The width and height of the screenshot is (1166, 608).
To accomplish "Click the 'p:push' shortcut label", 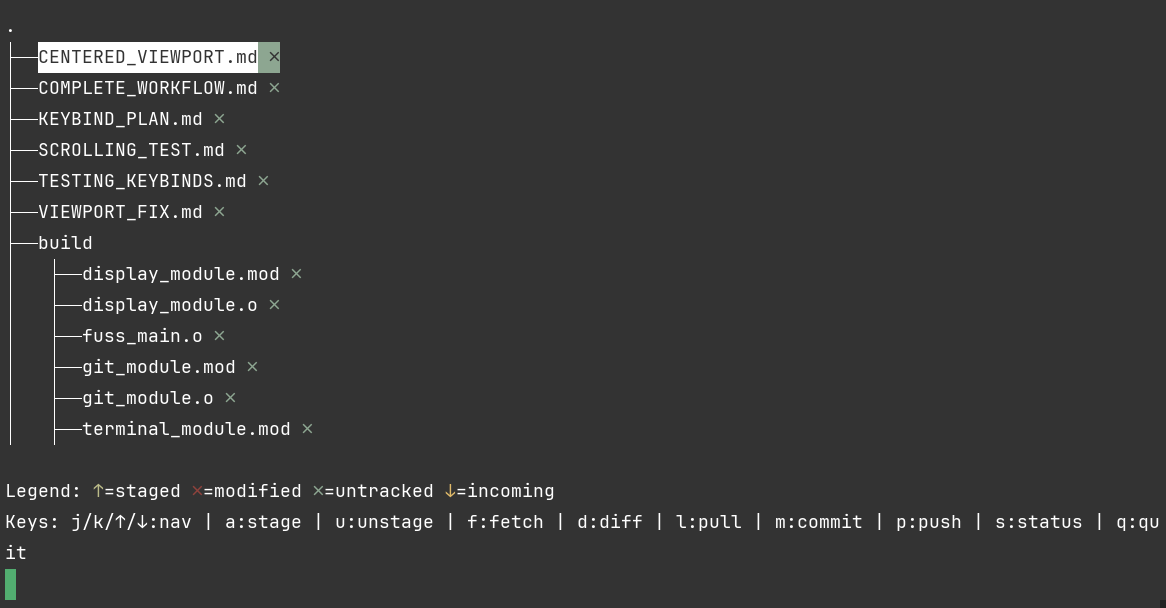I will [929, 522].
